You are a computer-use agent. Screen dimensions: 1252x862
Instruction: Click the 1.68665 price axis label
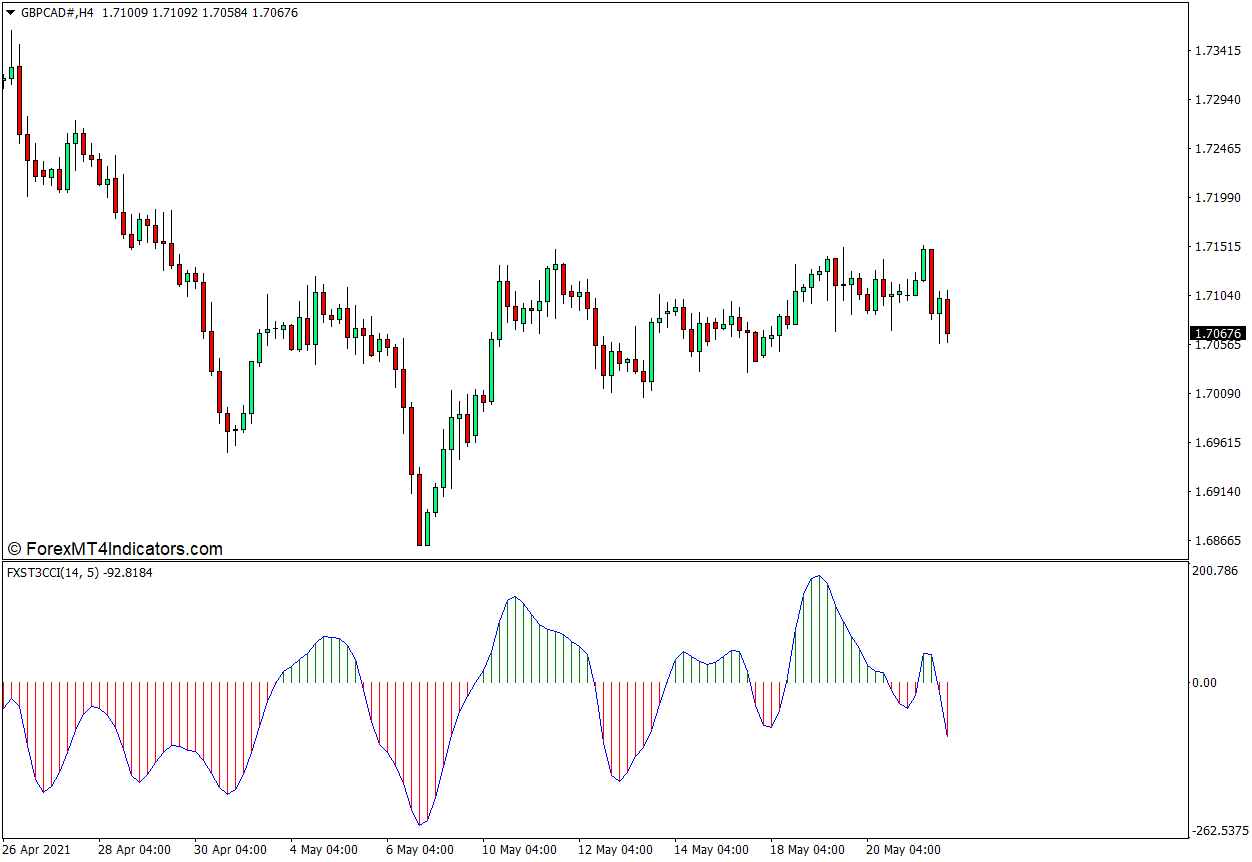click(x=1217, y=540)
